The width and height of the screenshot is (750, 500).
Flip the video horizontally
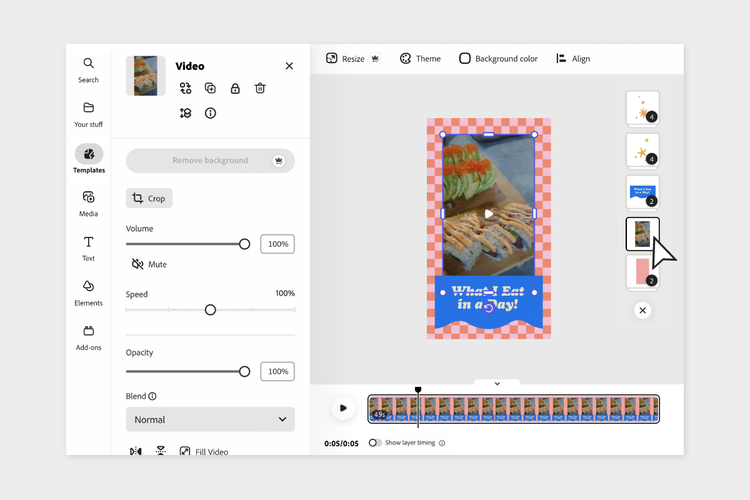(135, 451)
